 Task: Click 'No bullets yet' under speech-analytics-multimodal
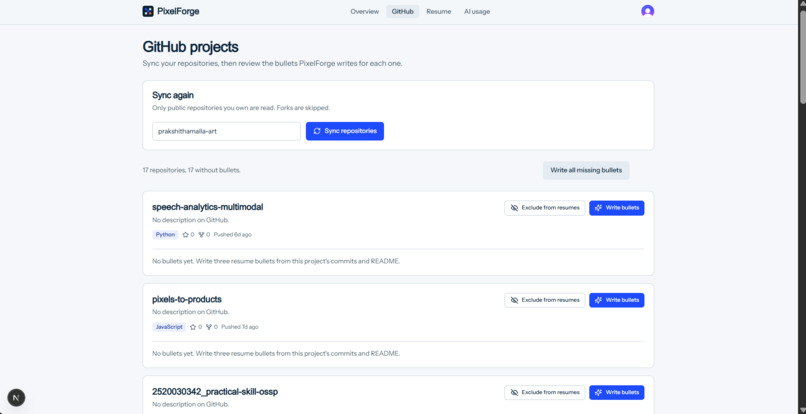[x=276, y=261]
